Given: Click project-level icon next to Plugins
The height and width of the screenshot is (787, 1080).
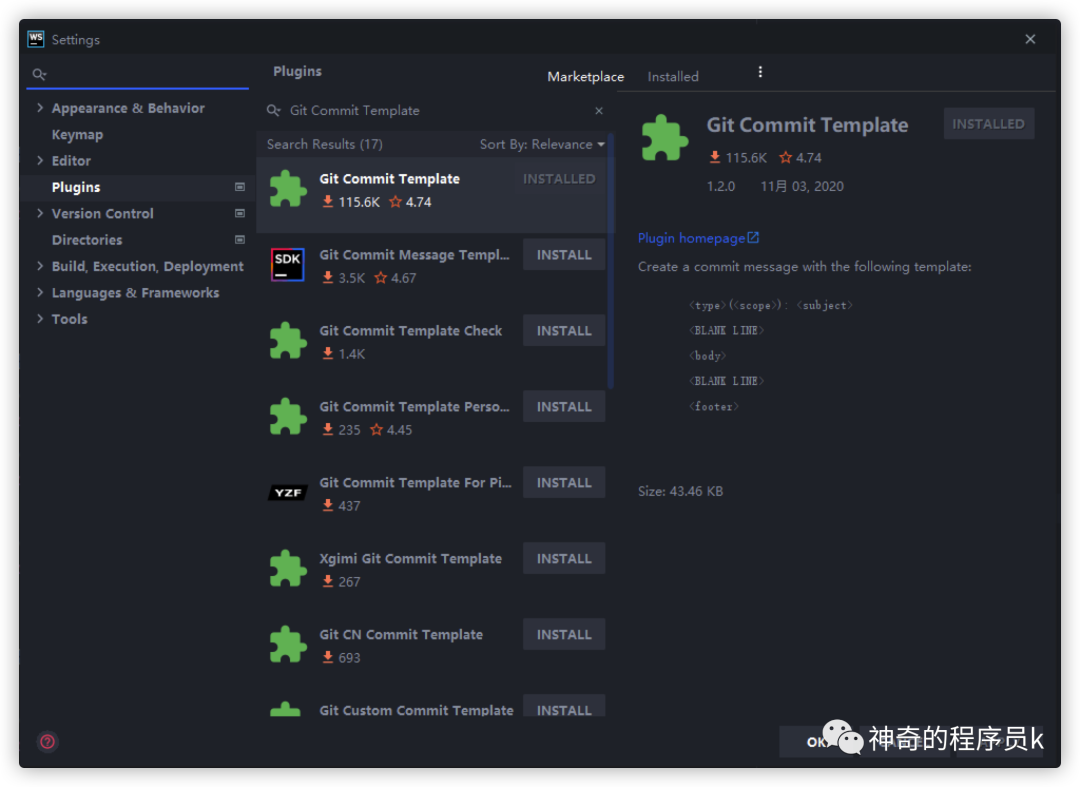Looking at the screenshot, I should click(x=240, y=187).
